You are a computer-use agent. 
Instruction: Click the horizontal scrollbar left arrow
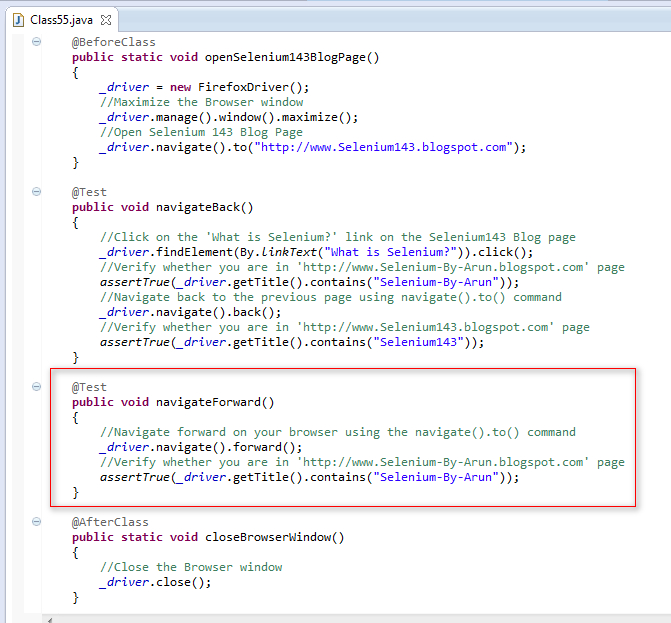pos(50,620)
